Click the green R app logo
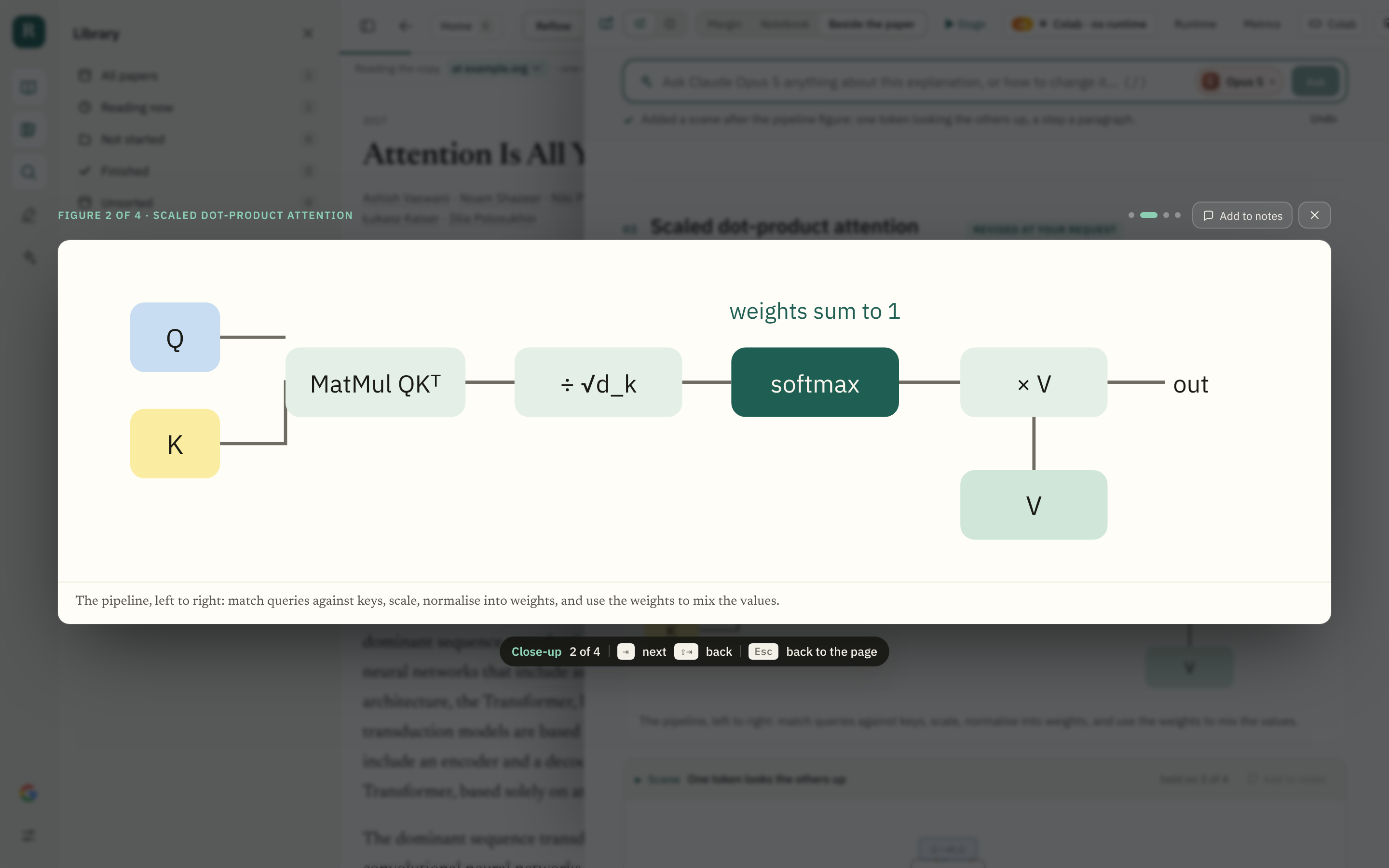Image resolution: width=1389 pixels, height=868 pixels. coord(29,31)
